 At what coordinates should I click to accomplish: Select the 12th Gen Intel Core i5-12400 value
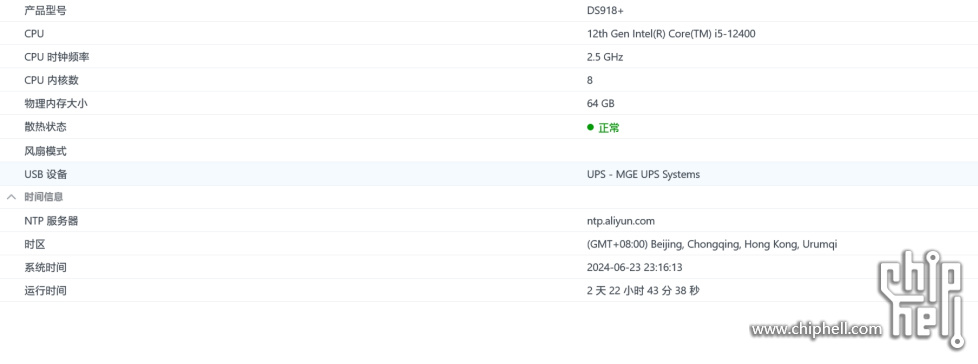[671, 34]
